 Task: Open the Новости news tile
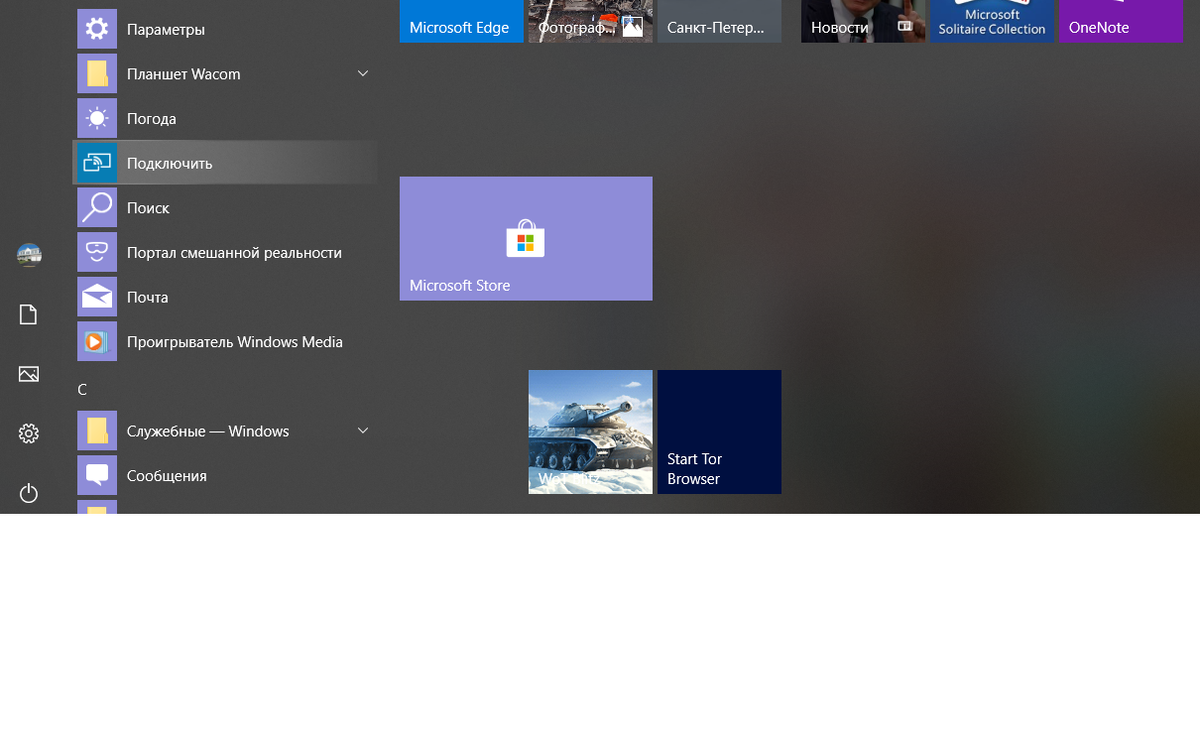(x=863, y=21)
